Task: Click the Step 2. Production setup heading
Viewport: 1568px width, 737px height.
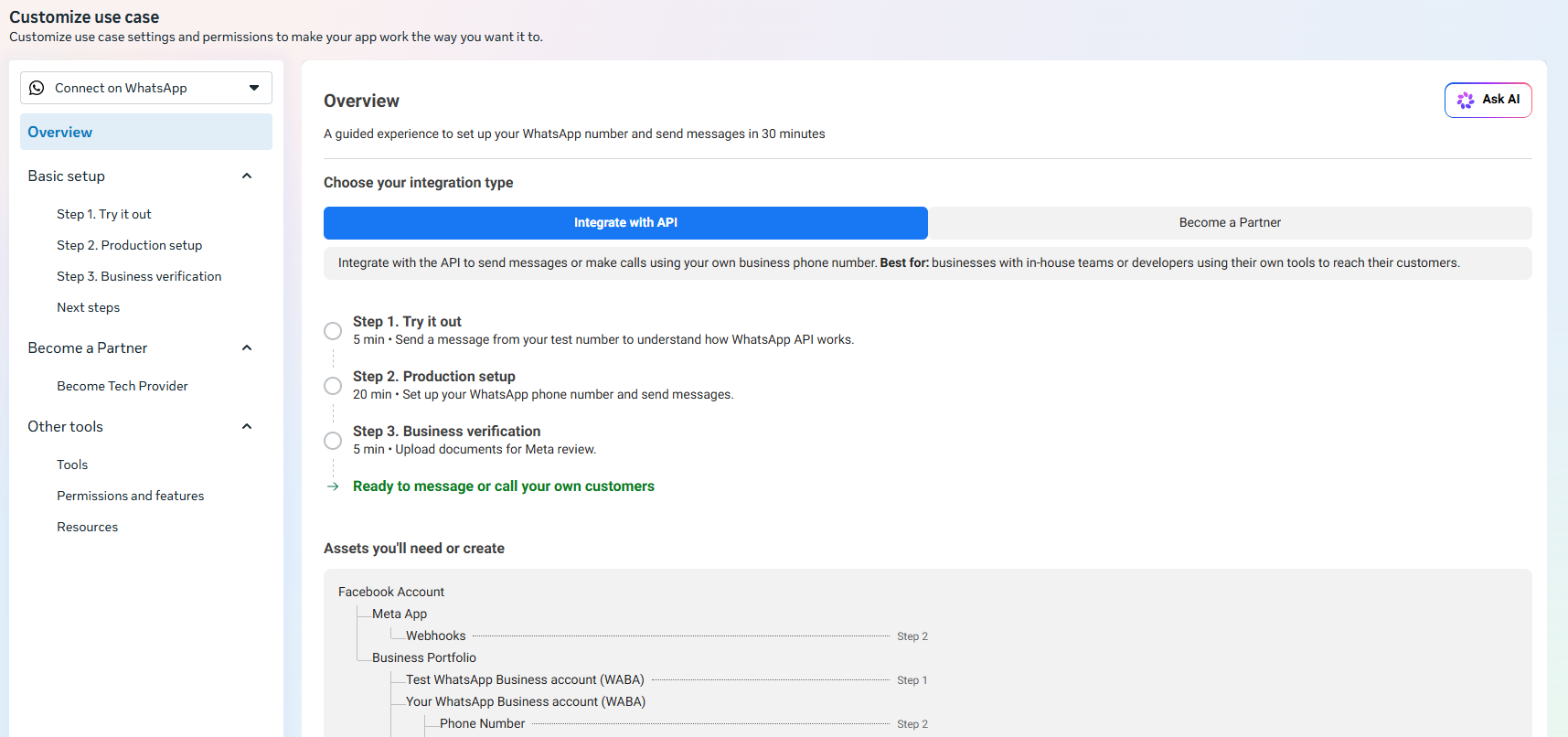Action: click(x=434, y=377)
